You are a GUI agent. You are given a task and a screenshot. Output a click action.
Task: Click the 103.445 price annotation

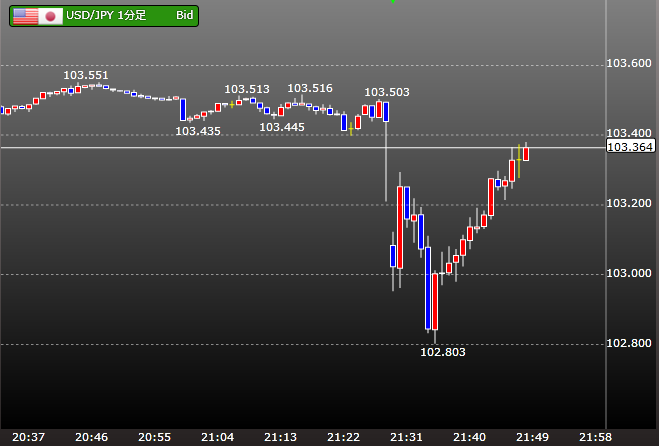click(x=282, y=127)
